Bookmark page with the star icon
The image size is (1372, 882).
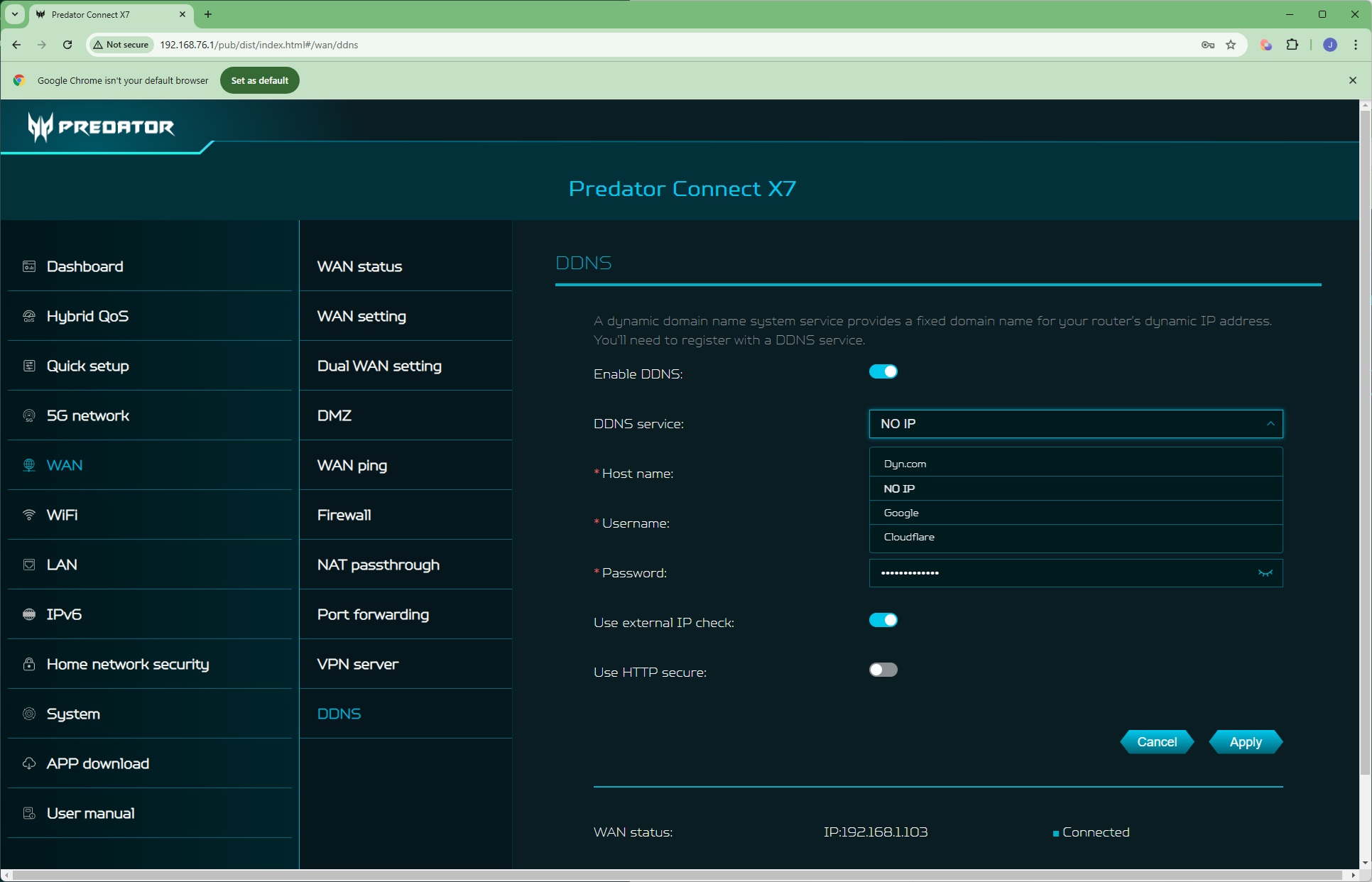point(1231,45)
